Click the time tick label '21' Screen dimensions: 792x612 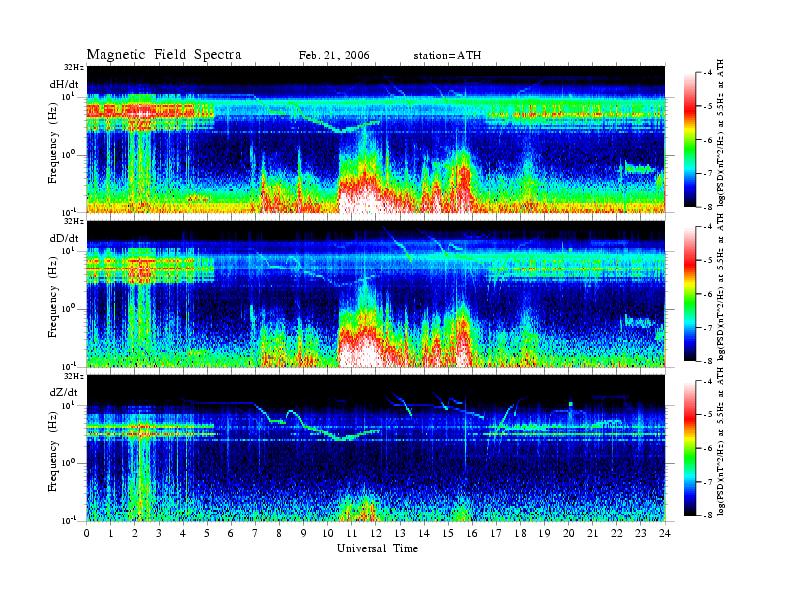[592, 534]
